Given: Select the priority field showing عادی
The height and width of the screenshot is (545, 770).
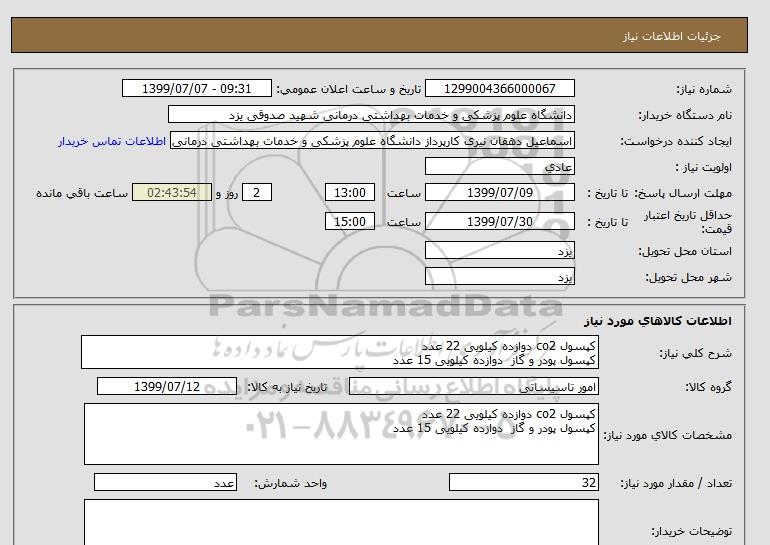Looking at the screenshot, I should [499, 166].
